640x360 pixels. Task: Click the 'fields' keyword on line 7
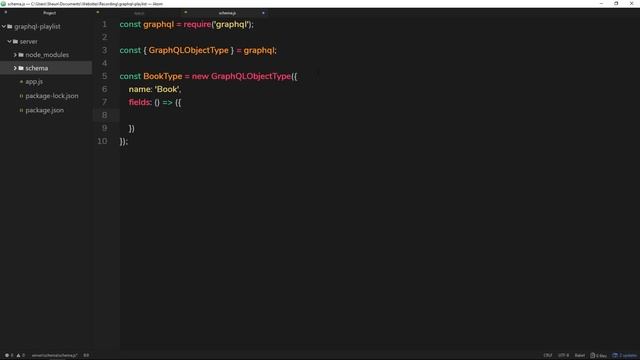click(140, 102)
